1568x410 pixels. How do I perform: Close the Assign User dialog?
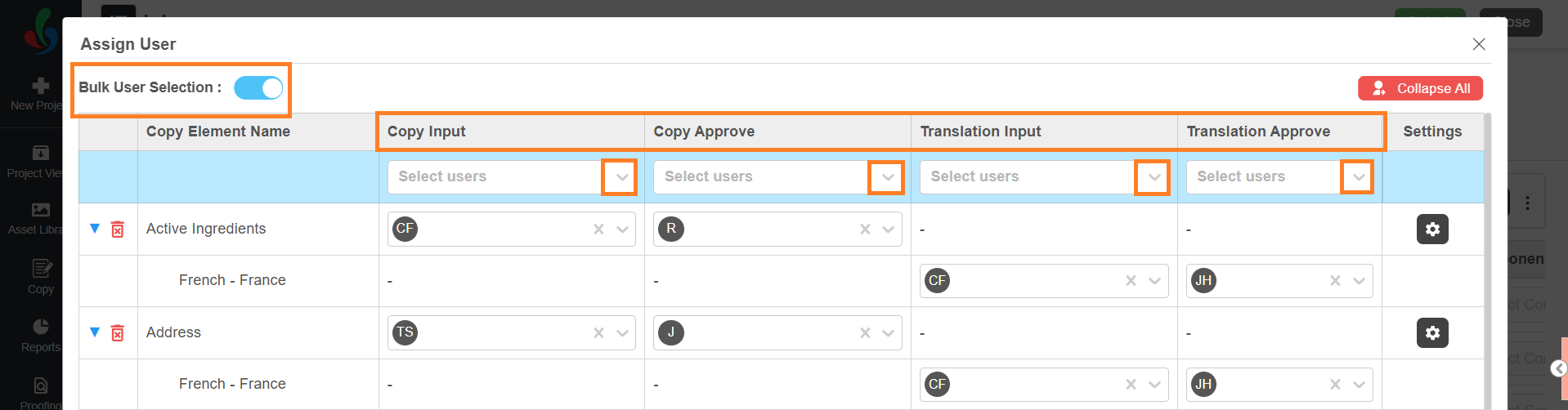pyautogui.click(x=1479, y=44)
